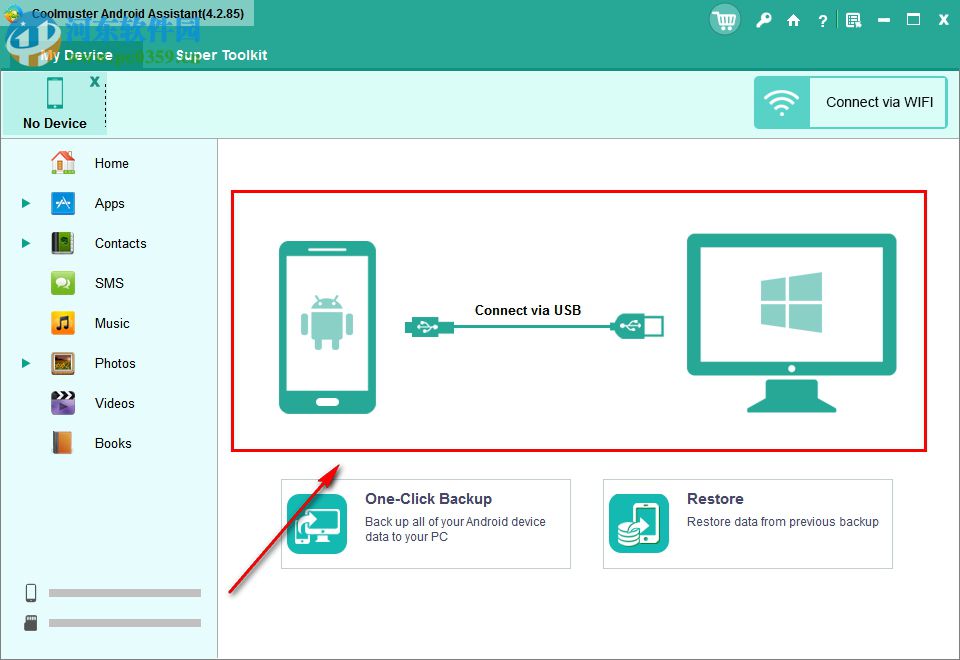Click the home icon in the title bar
The width and height of the screenshot is (960, 660).
(x=793, y=19)
